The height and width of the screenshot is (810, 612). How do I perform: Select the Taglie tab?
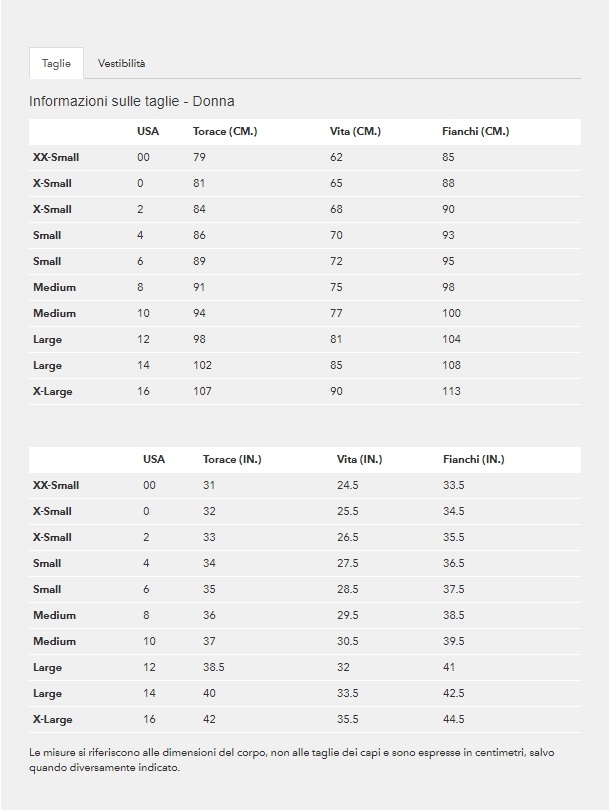[x=56, y=63]
